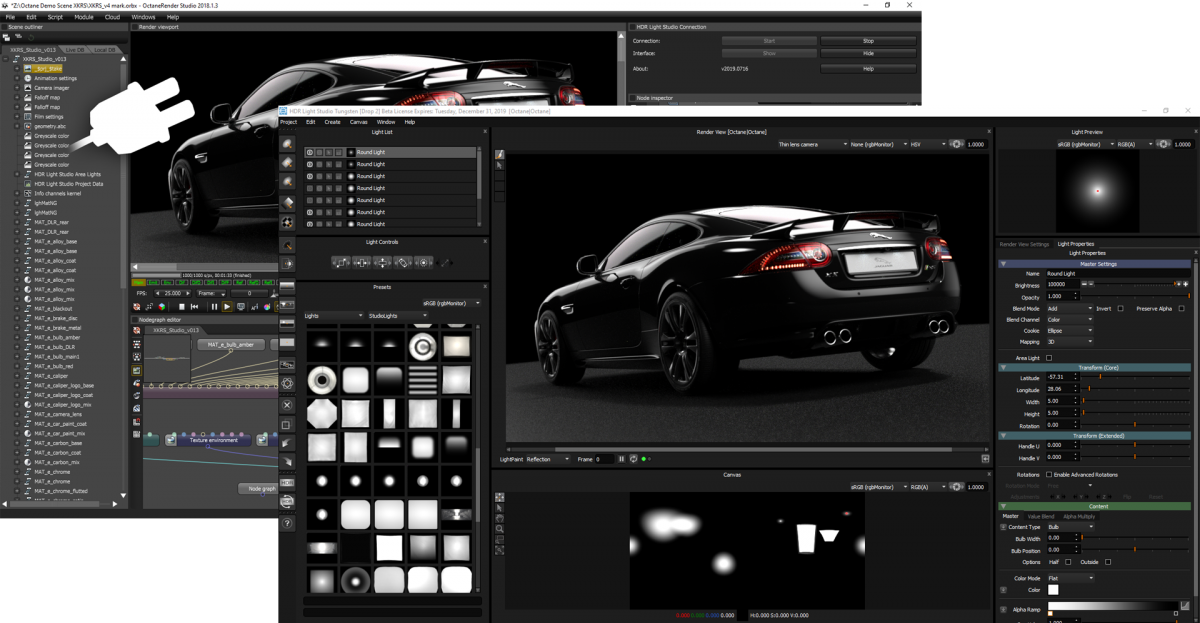
Task: Click the Stop connection button
Action: (x=868, y=41)
